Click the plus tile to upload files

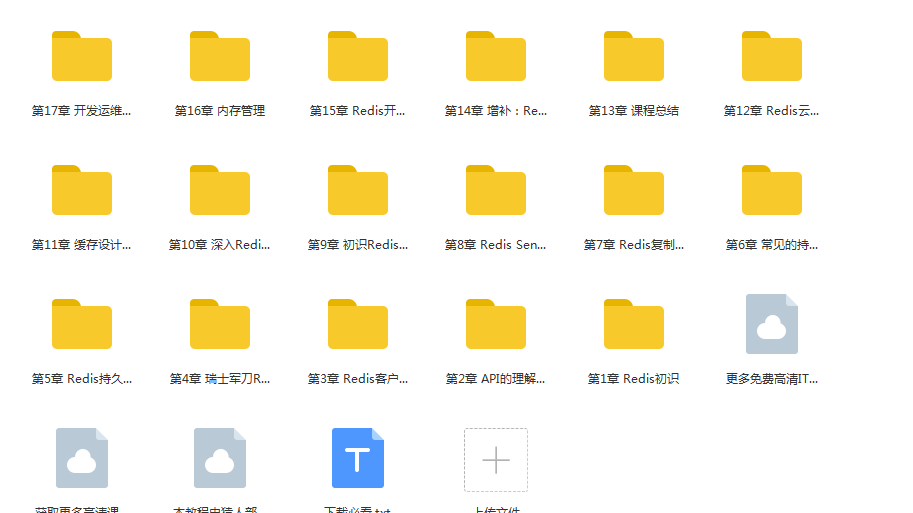coord(495,460)
